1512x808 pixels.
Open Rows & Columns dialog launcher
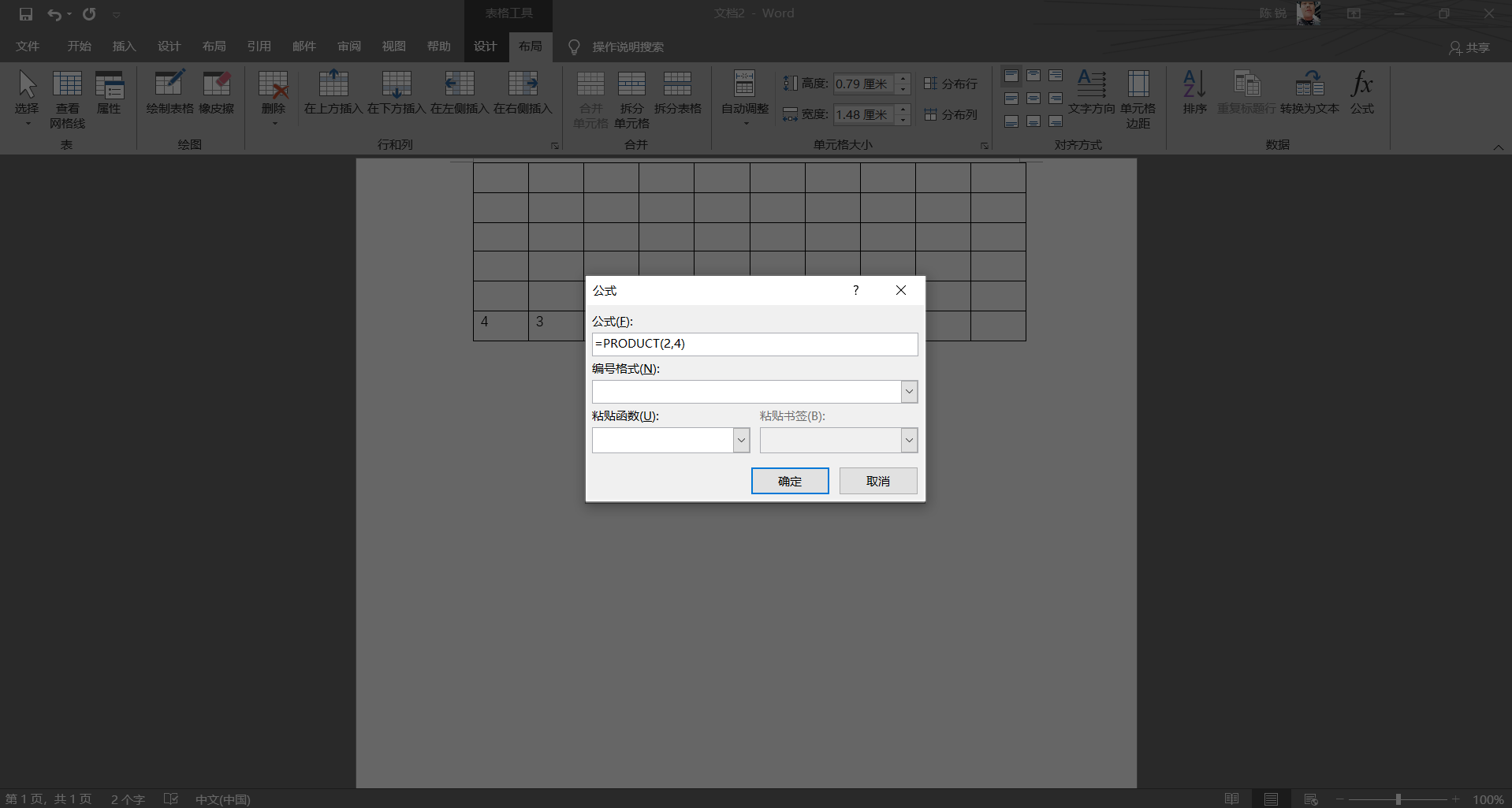555,146
